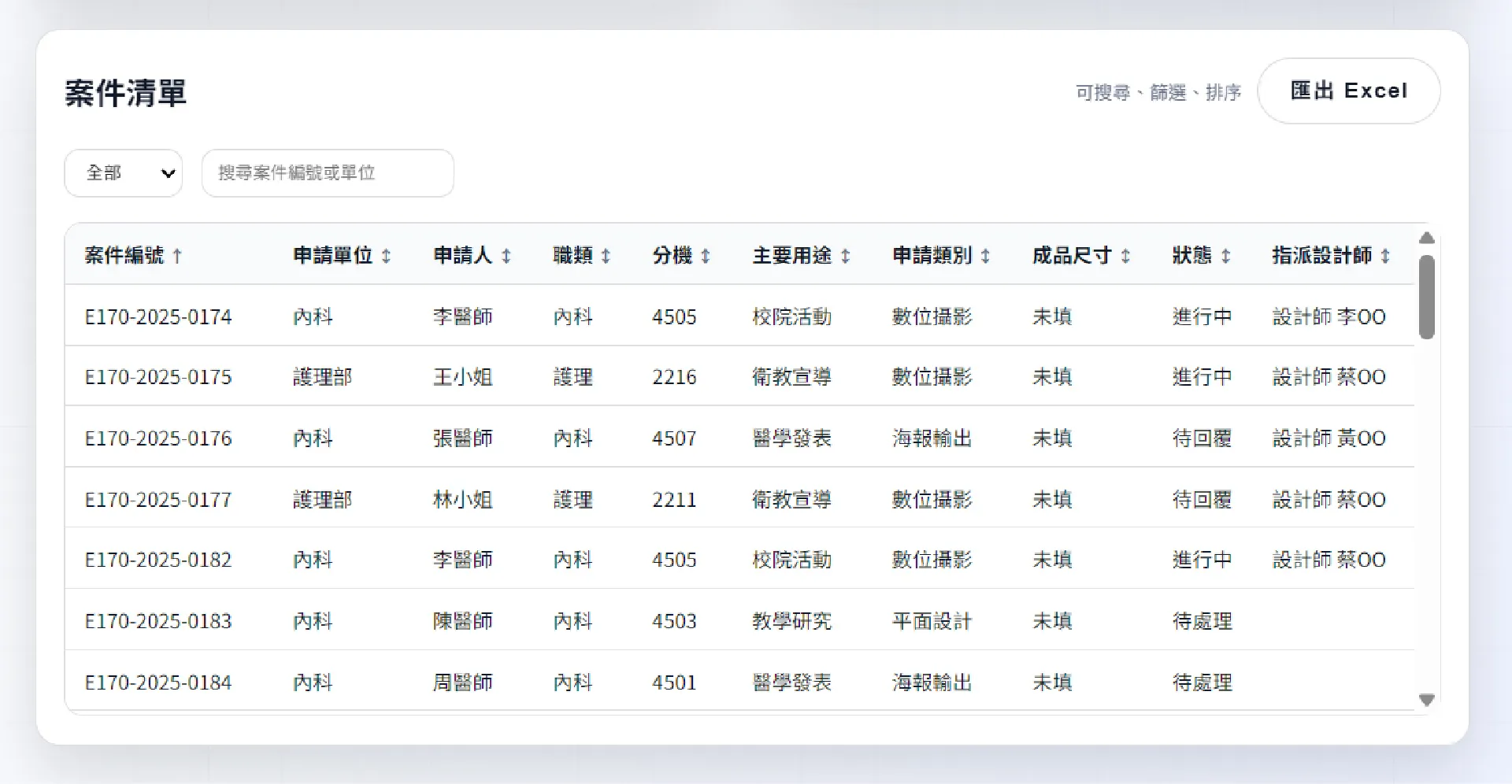Click 設計師 黃OO in case 0176

(1329, 438)
